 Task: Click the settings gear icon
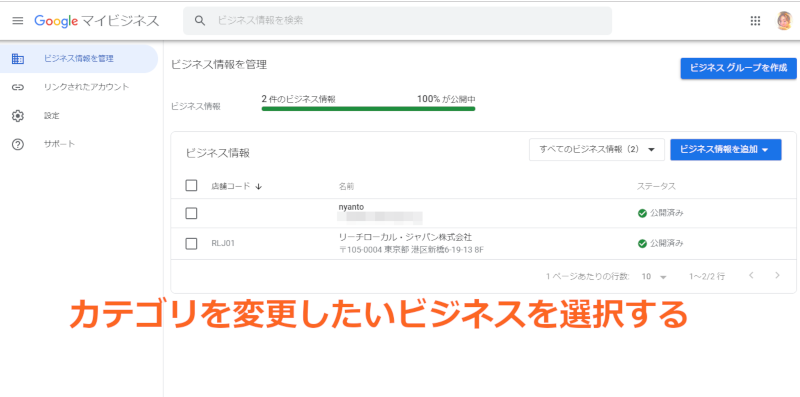coord(18,116)
